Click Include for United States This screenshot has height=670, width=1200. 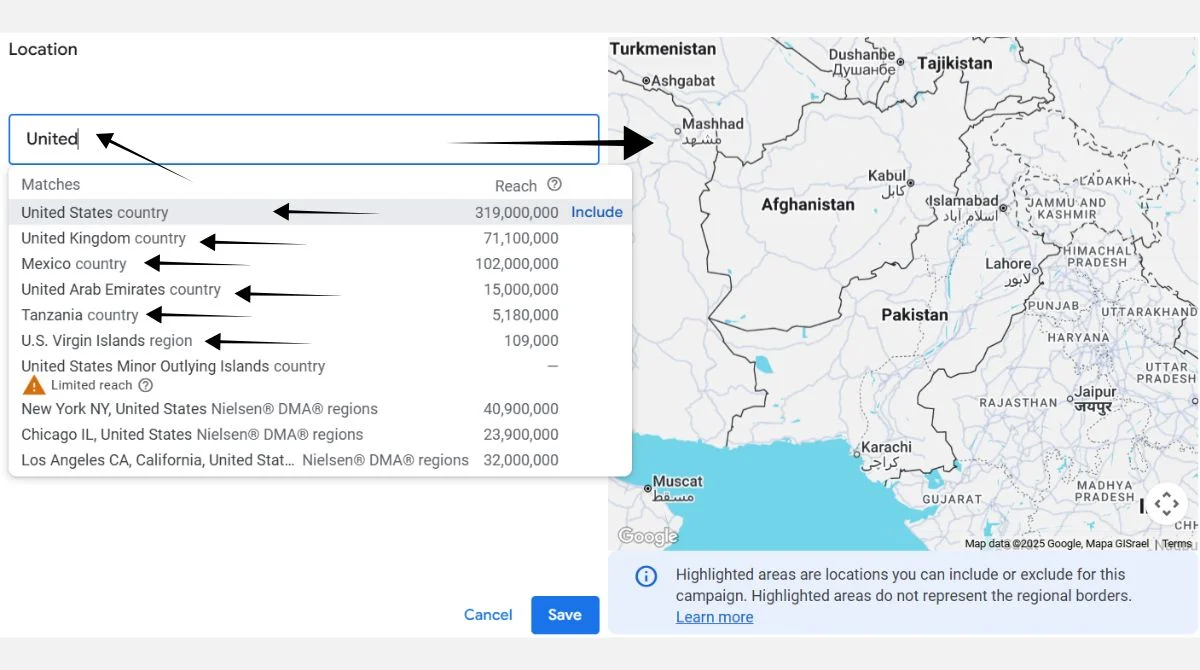(597, 212)
